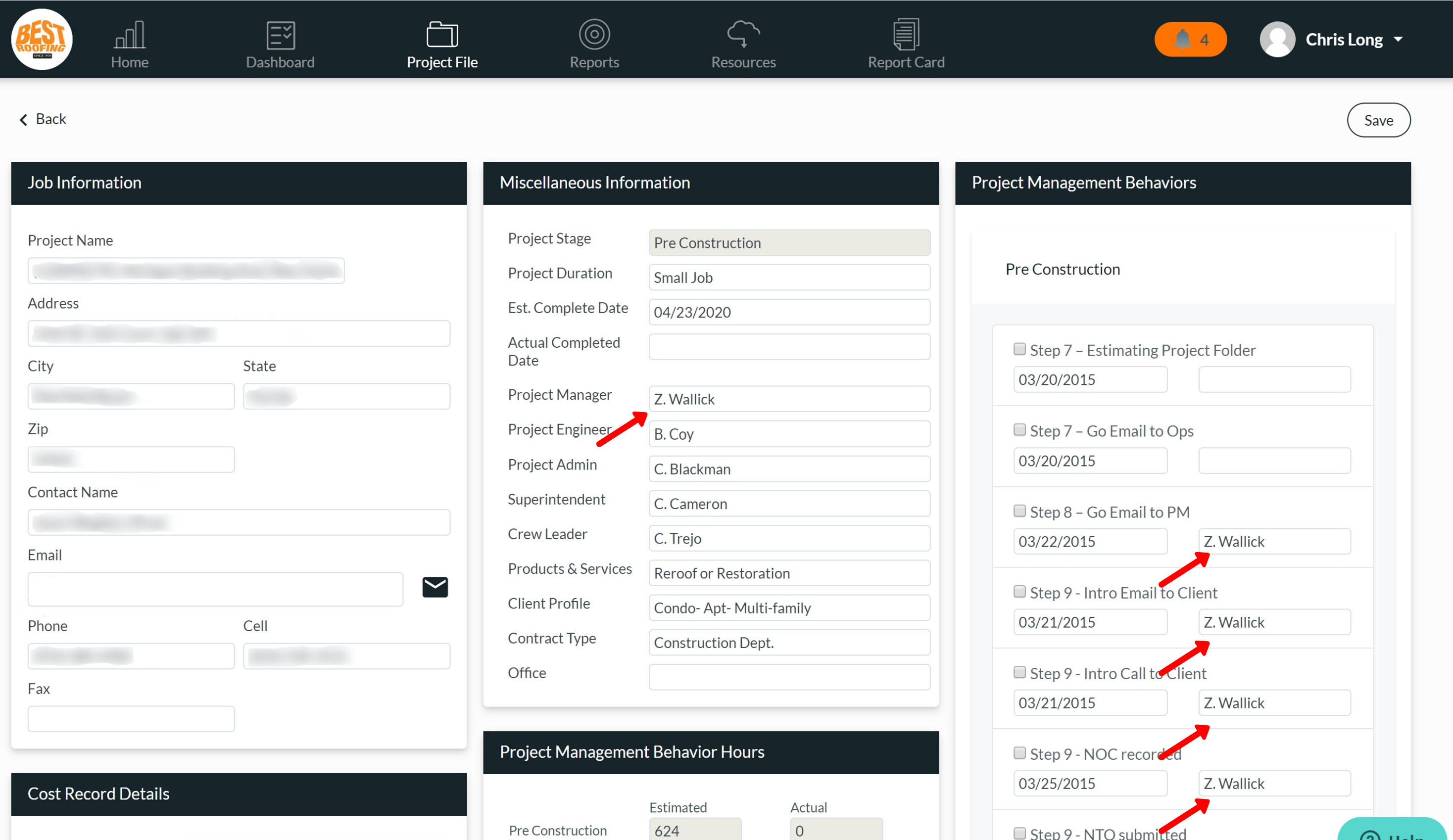Image resolution: width=1453 pixels, height=840 pixels.
Task: Open the Client Profile Condo field
Action: coord(789,607)
